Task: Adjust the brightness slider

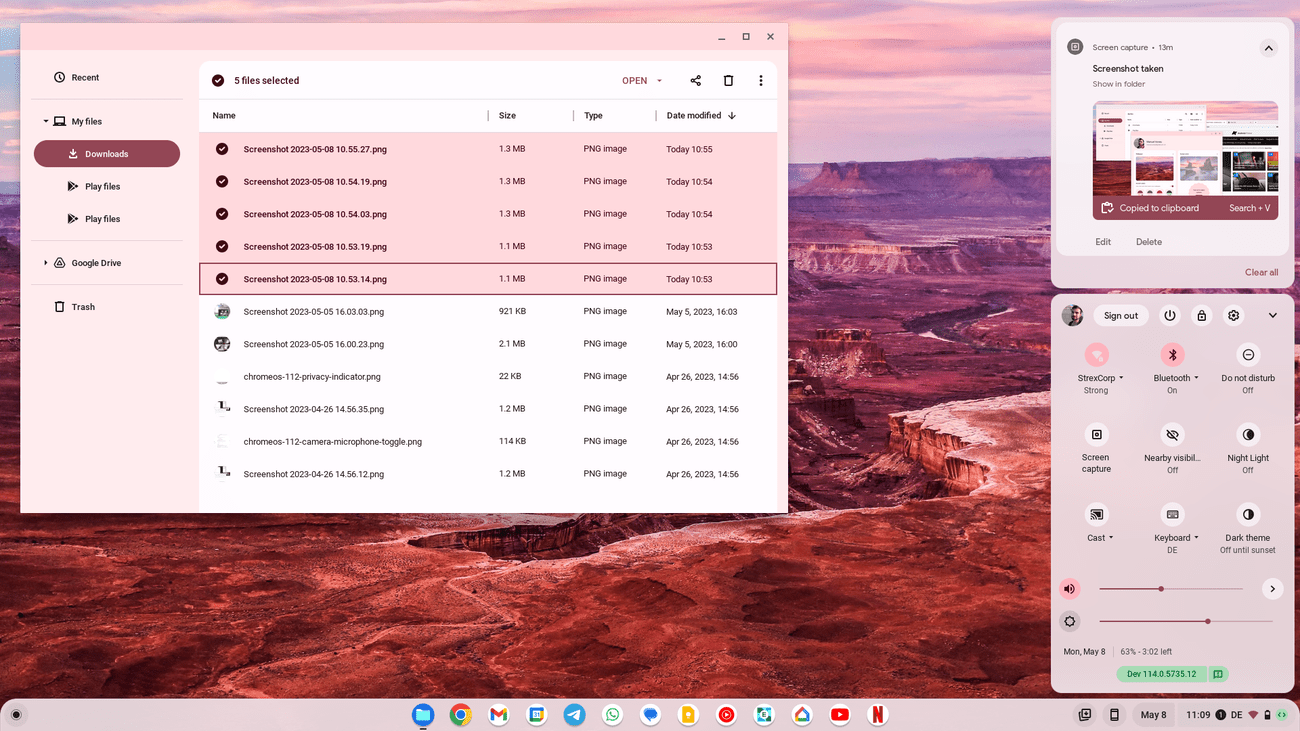Action: click(1207, 621)
